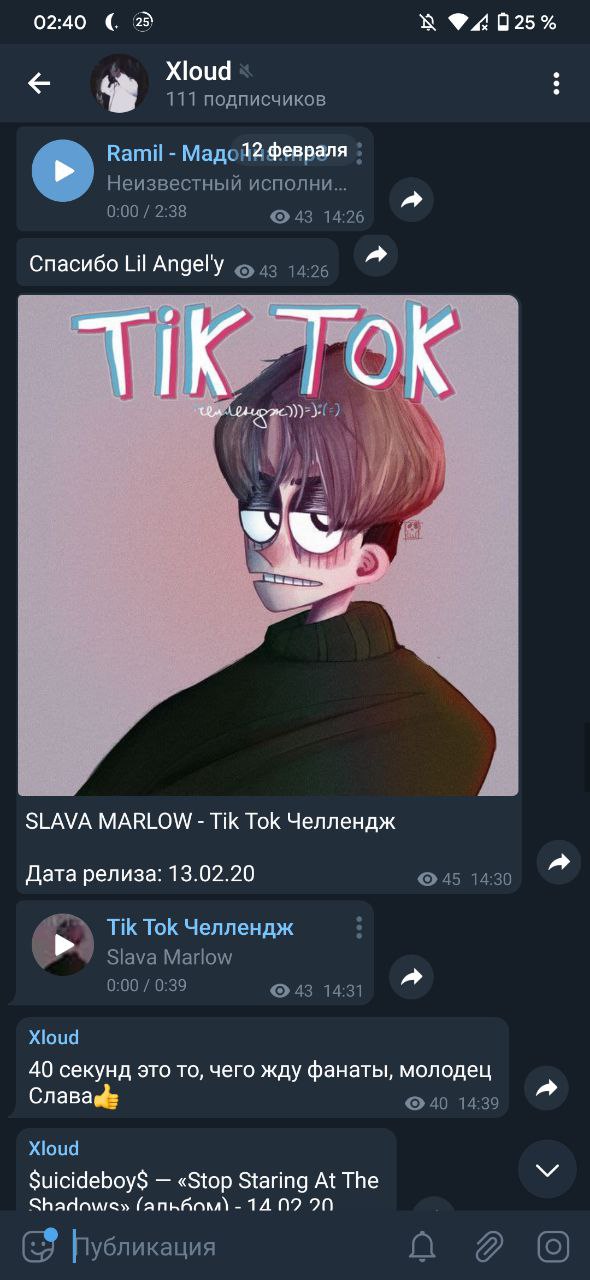Toggle silent broadcast bell icon
Image resolution: width=590 pixels, height=1280 pixels.
click(423, 1247)
